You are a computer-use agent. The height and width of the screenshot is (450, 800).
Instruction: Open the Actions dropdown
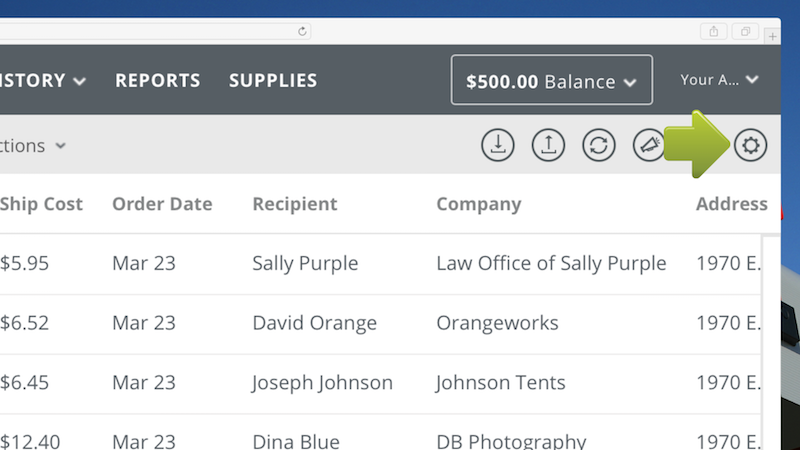point(33,146)
